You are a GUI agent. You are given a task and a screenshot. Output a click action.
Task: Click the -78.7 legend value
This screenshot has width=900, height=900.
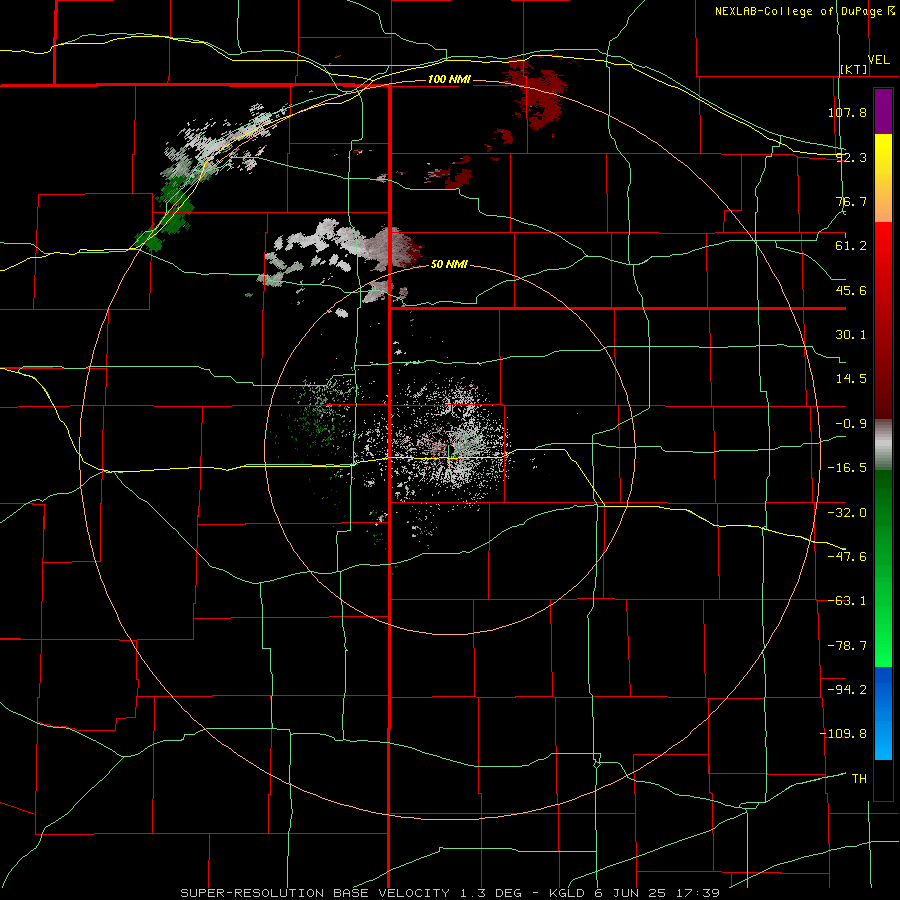pyautogui.click(x=847, y=646)
